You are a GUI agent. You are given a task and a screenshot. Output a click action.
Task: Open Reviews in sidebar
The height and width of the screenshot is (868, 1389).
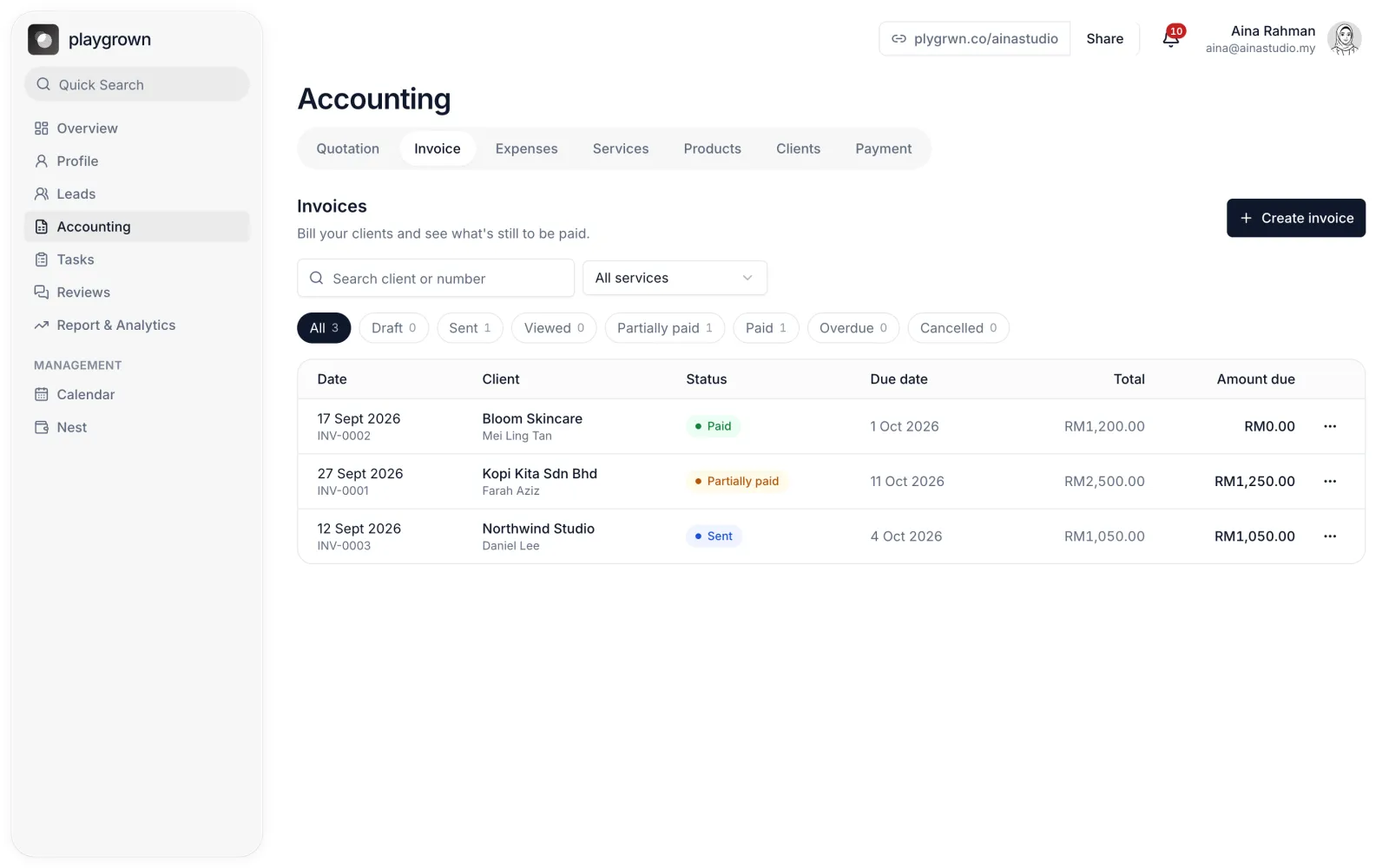[137, 293]
